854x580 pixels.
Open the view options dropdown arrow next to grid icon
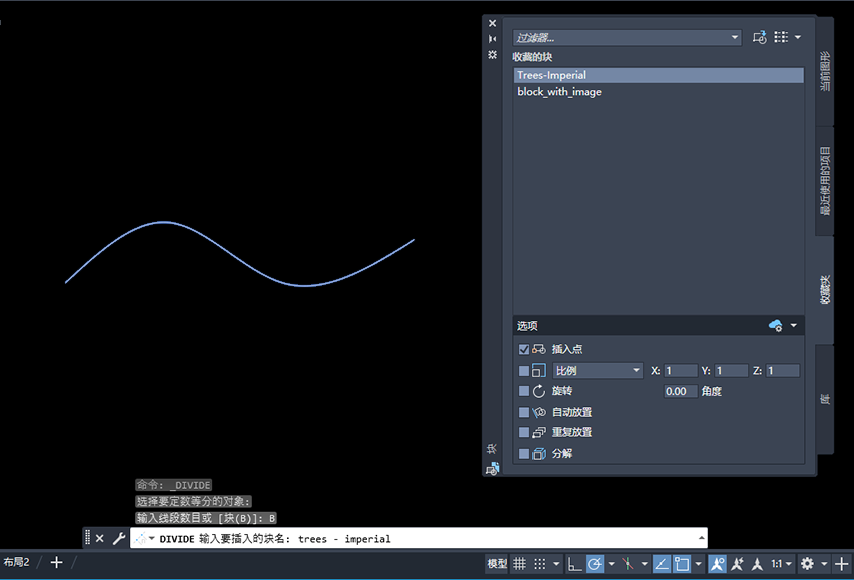tap(798, 37)
